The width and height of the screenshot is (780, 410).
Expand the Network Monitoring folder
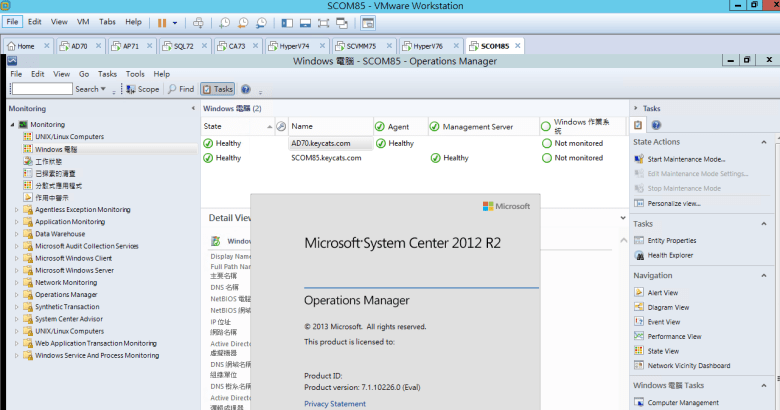point(15,282)
